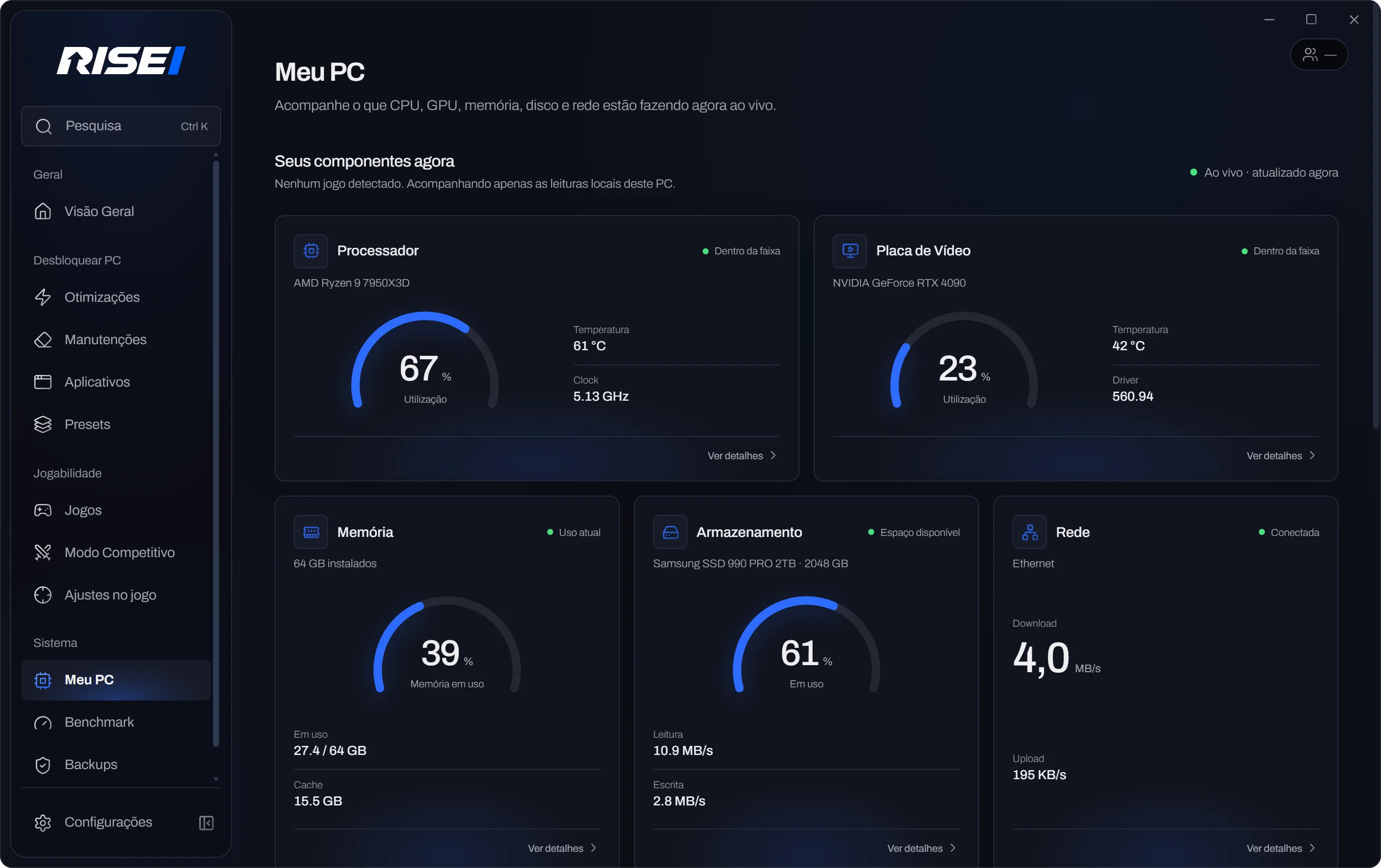Select the Backups shield icon
Screen dimensions: 1381x868
[x=42, y=765]
